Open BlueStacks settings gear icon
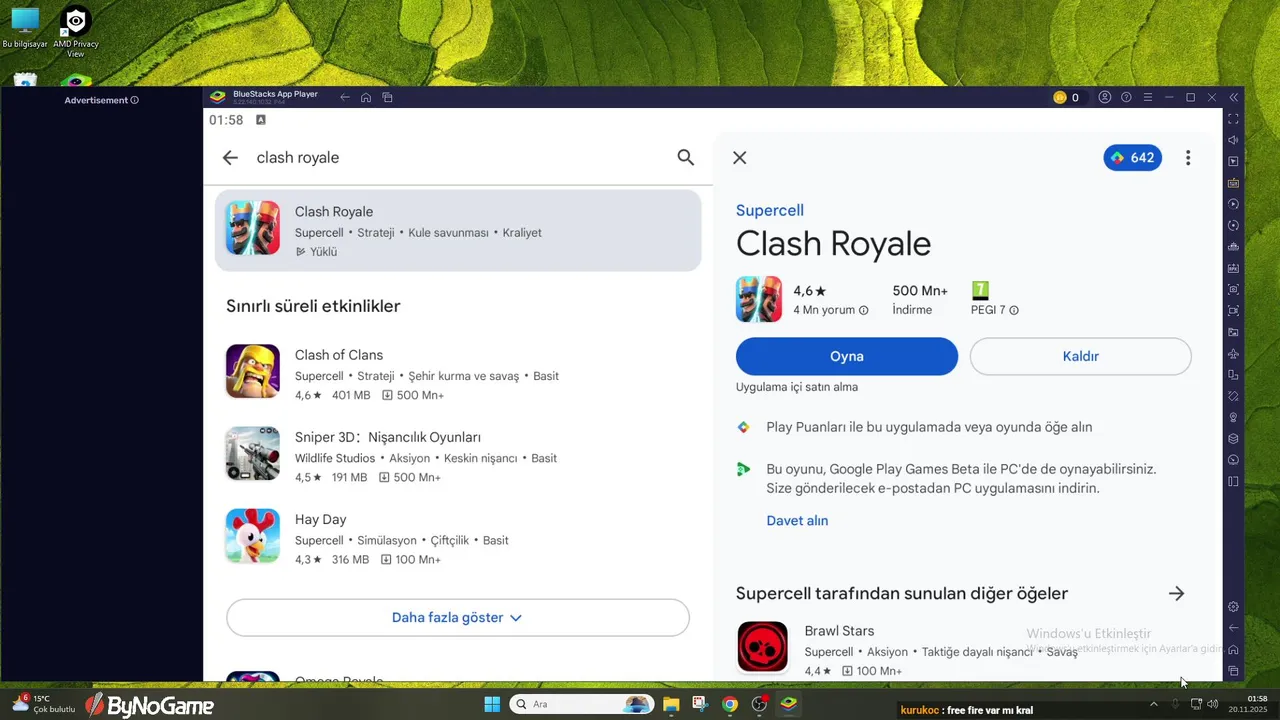Image resolution: width=1280 pixels, height=720 pixels. (x=1233, y=606)
